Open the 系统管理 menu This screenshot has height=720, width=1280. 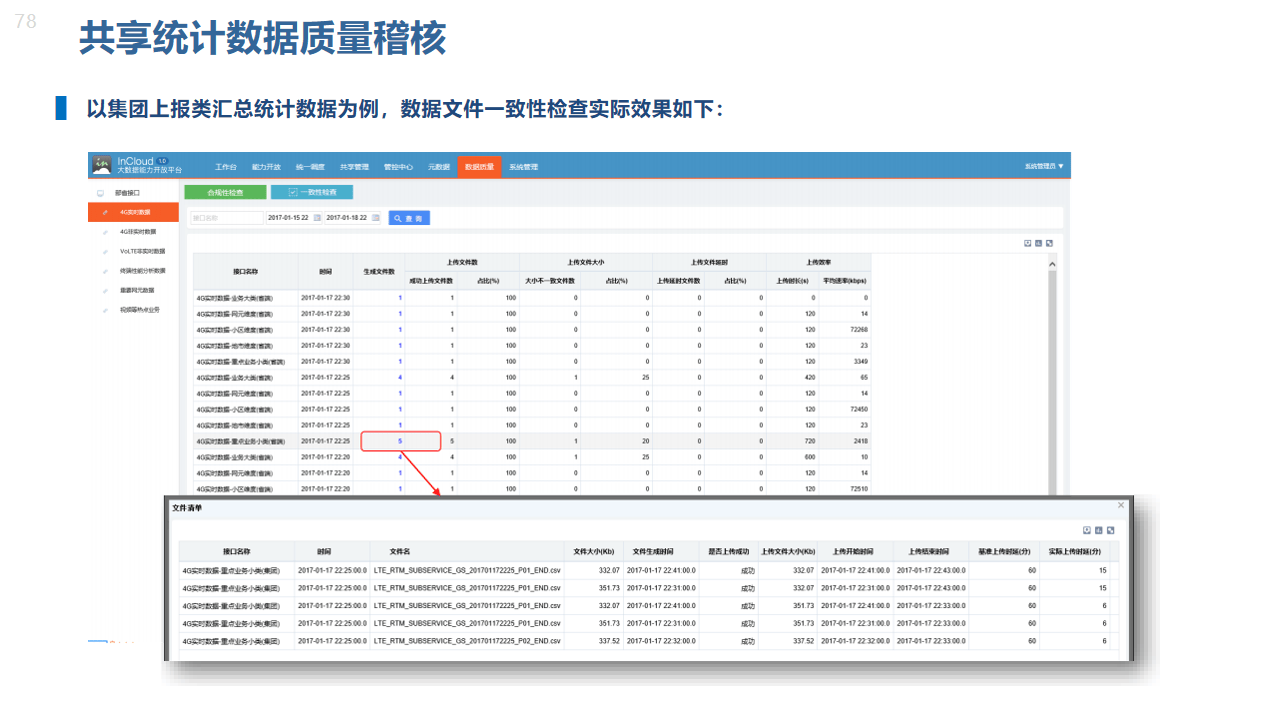523,166
